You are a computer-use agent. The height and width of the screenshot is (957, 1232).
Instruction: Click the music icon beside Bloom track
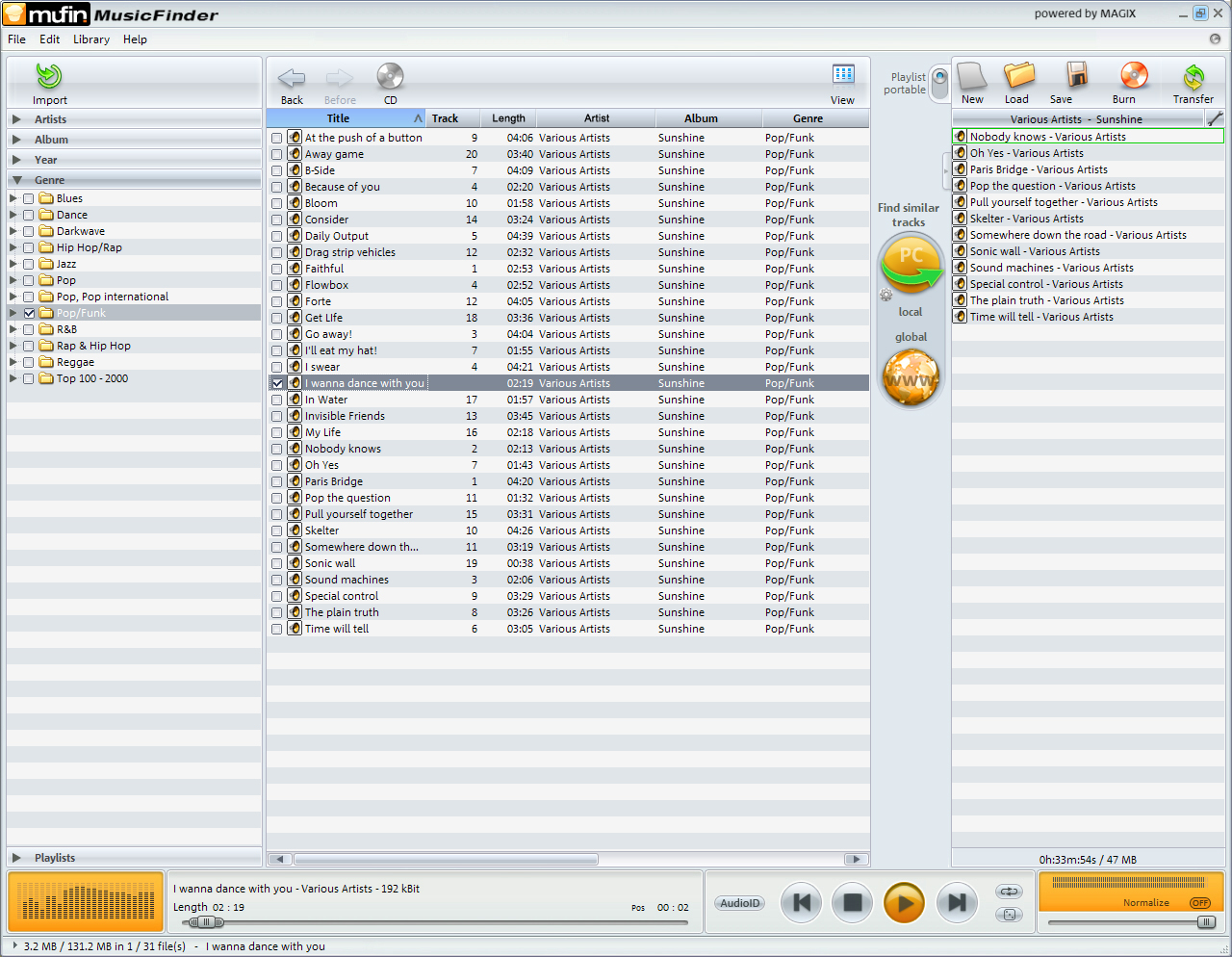point(295,203)
